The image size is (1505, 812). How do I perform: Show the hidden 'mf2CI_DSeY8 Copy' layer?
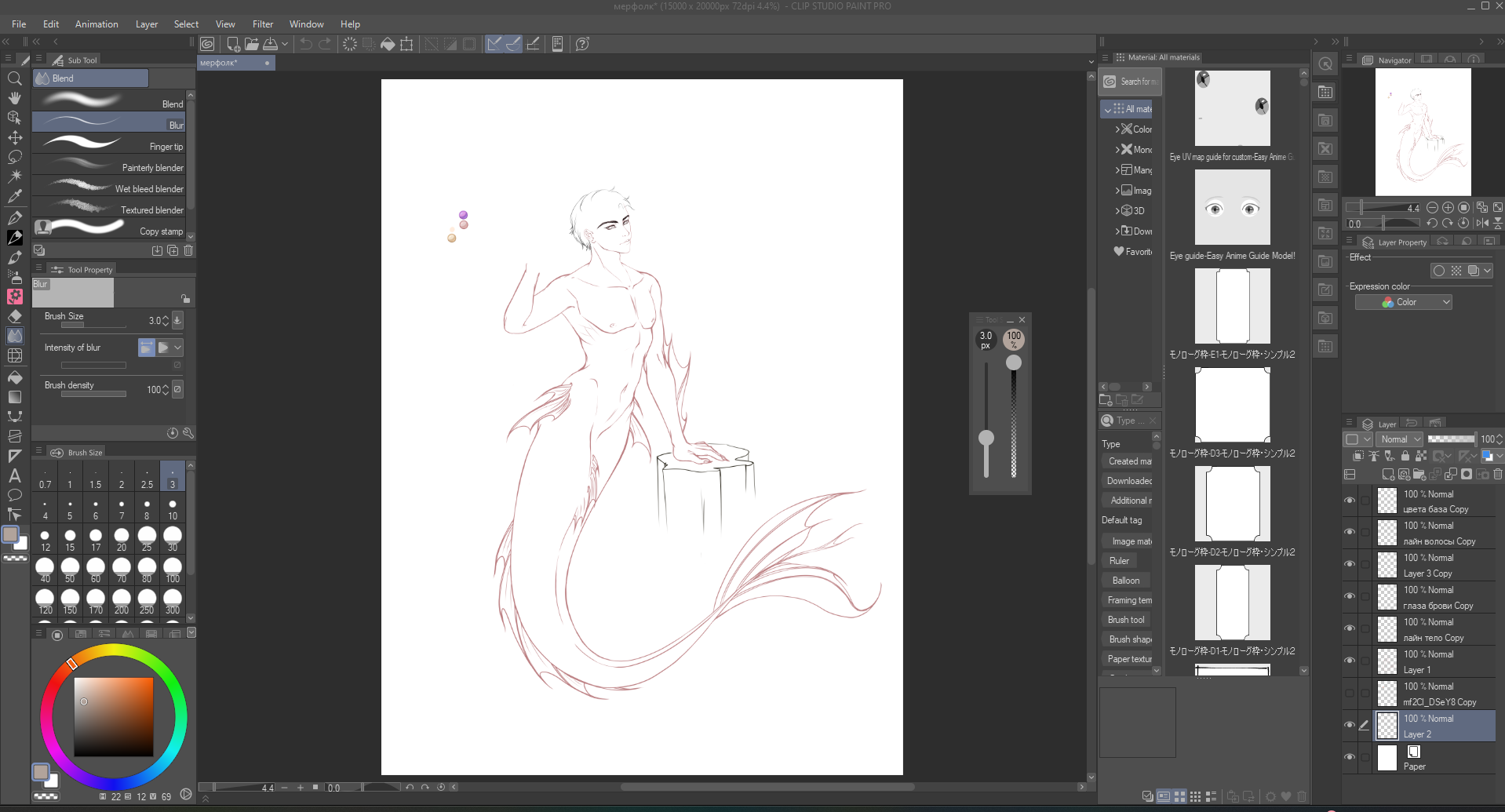(x=1350, y=694)
